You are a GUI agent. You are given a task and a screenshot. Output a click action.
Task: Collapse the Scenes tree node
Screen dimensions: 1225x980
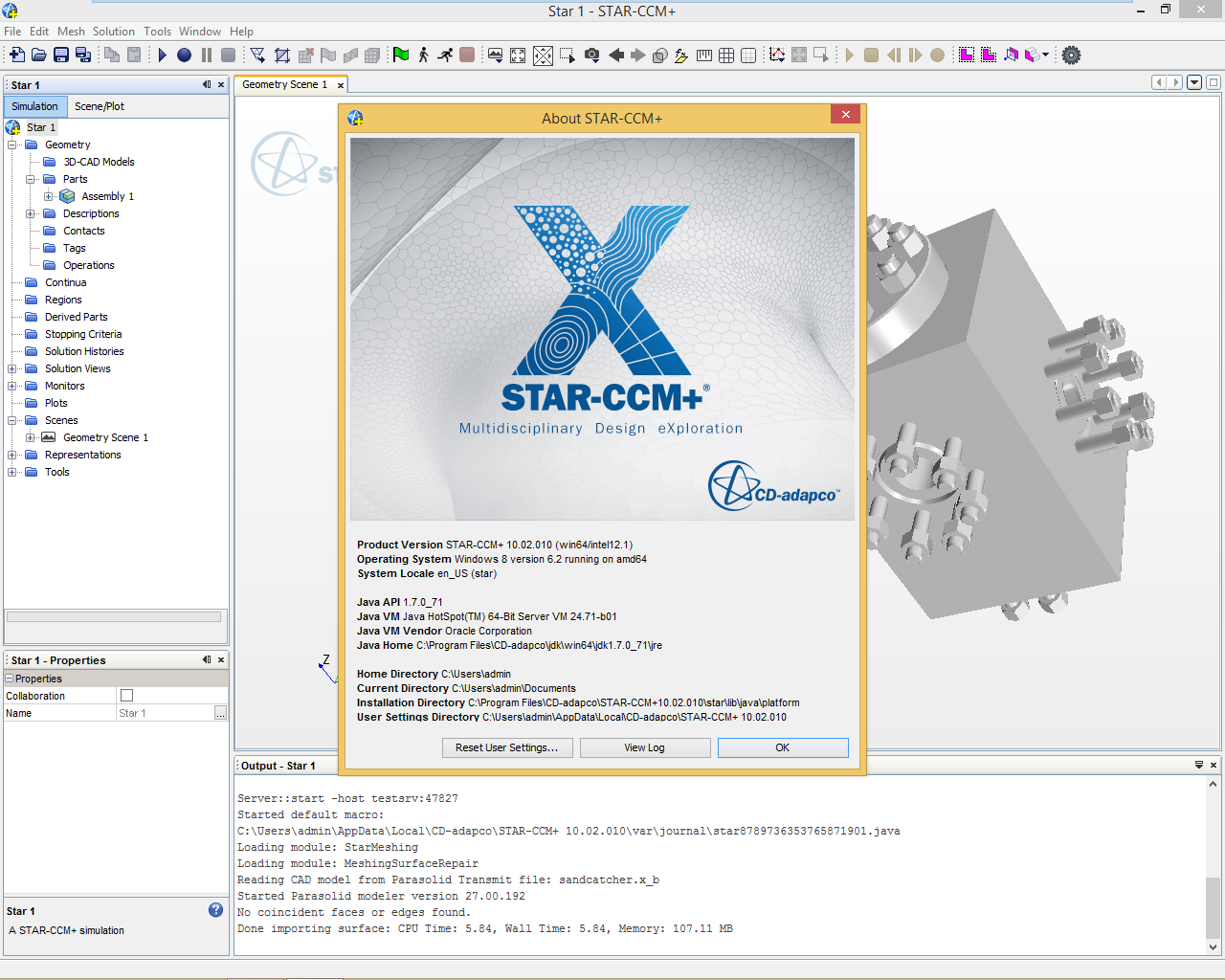tap(12, 421)
